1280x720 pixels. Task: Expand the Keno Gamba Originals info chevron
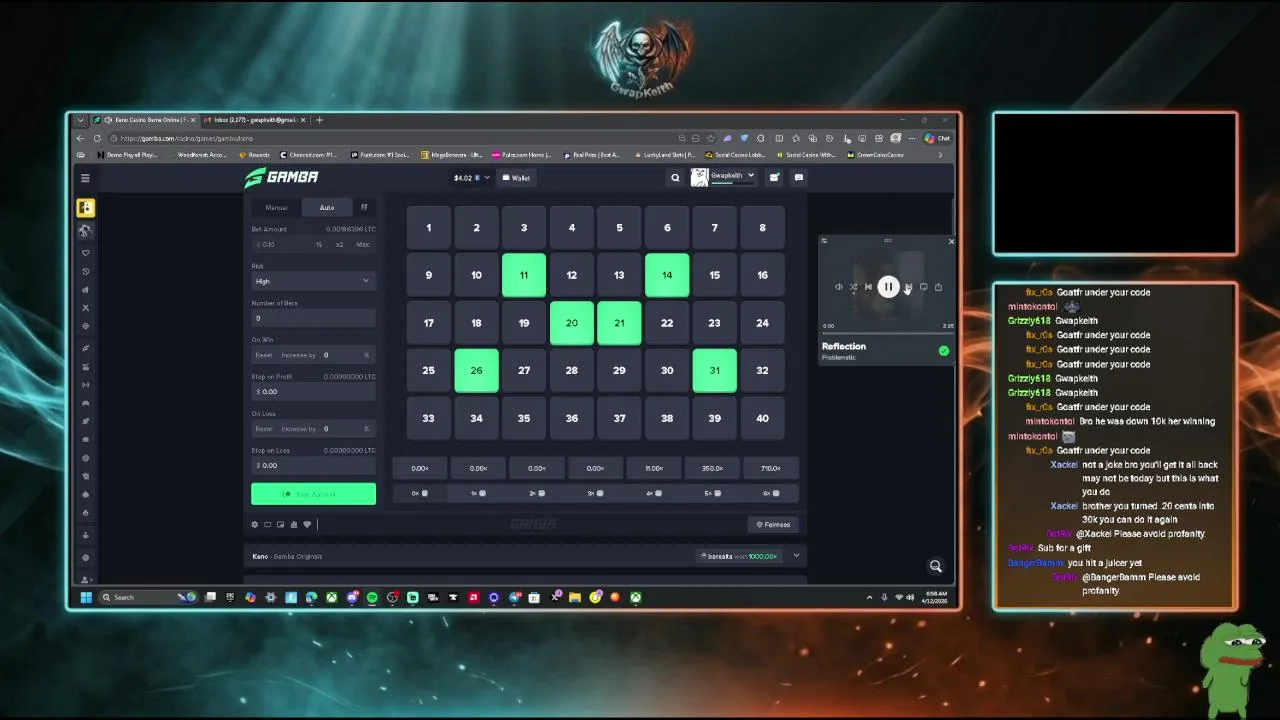pos(796,556)
